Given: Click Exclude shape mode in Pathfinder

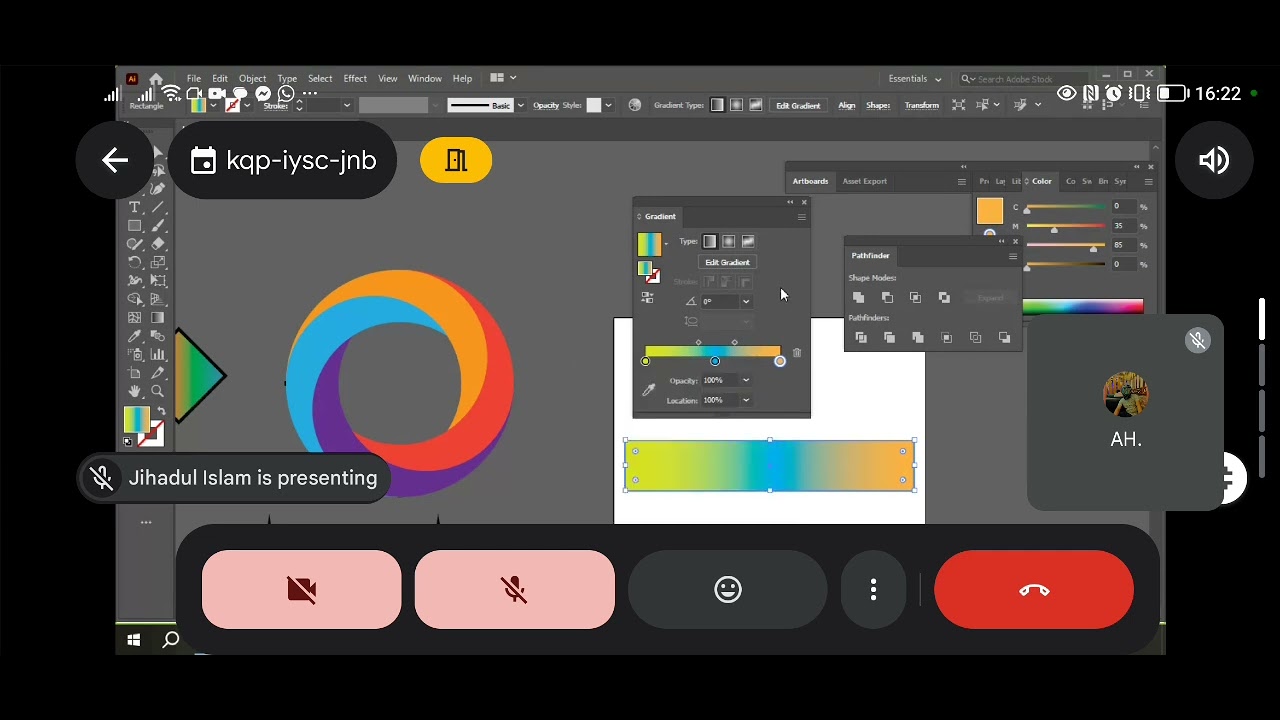Looking at the screenshot, I should point(944,298).
